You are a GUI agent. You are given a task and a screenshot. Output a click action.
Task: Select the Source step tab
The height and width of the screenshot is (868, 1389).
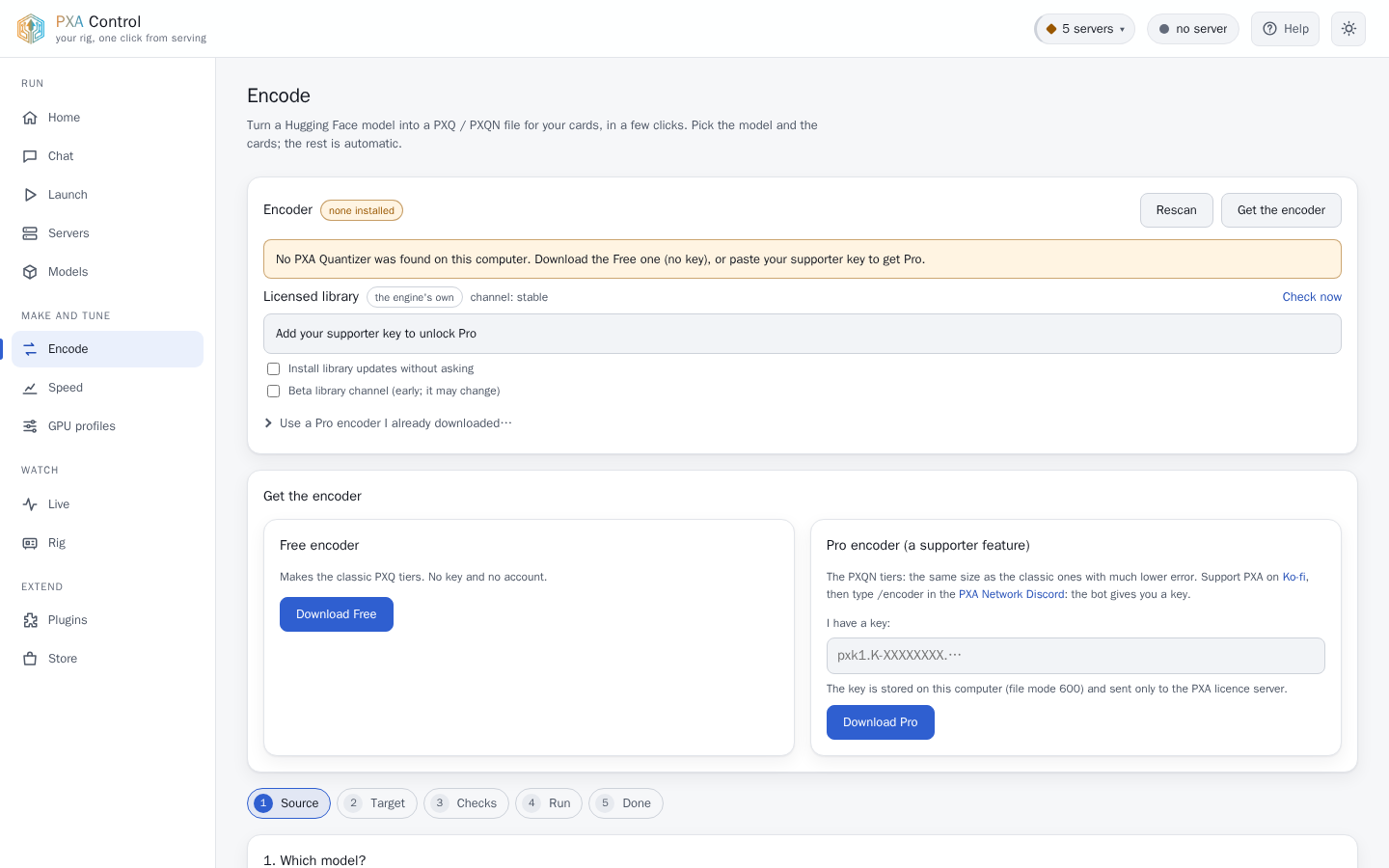(x=288, y=803)
